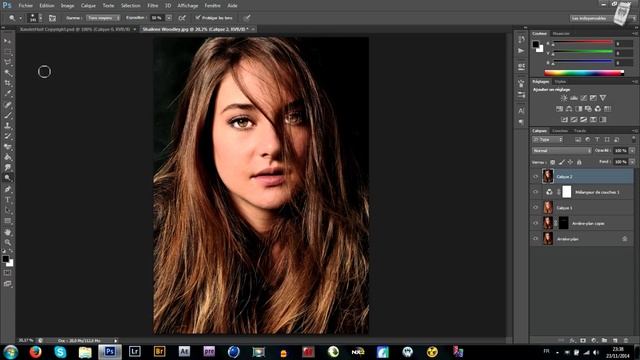
Task: Select the Magic Wand tool
Action: (x=7, y=73)
